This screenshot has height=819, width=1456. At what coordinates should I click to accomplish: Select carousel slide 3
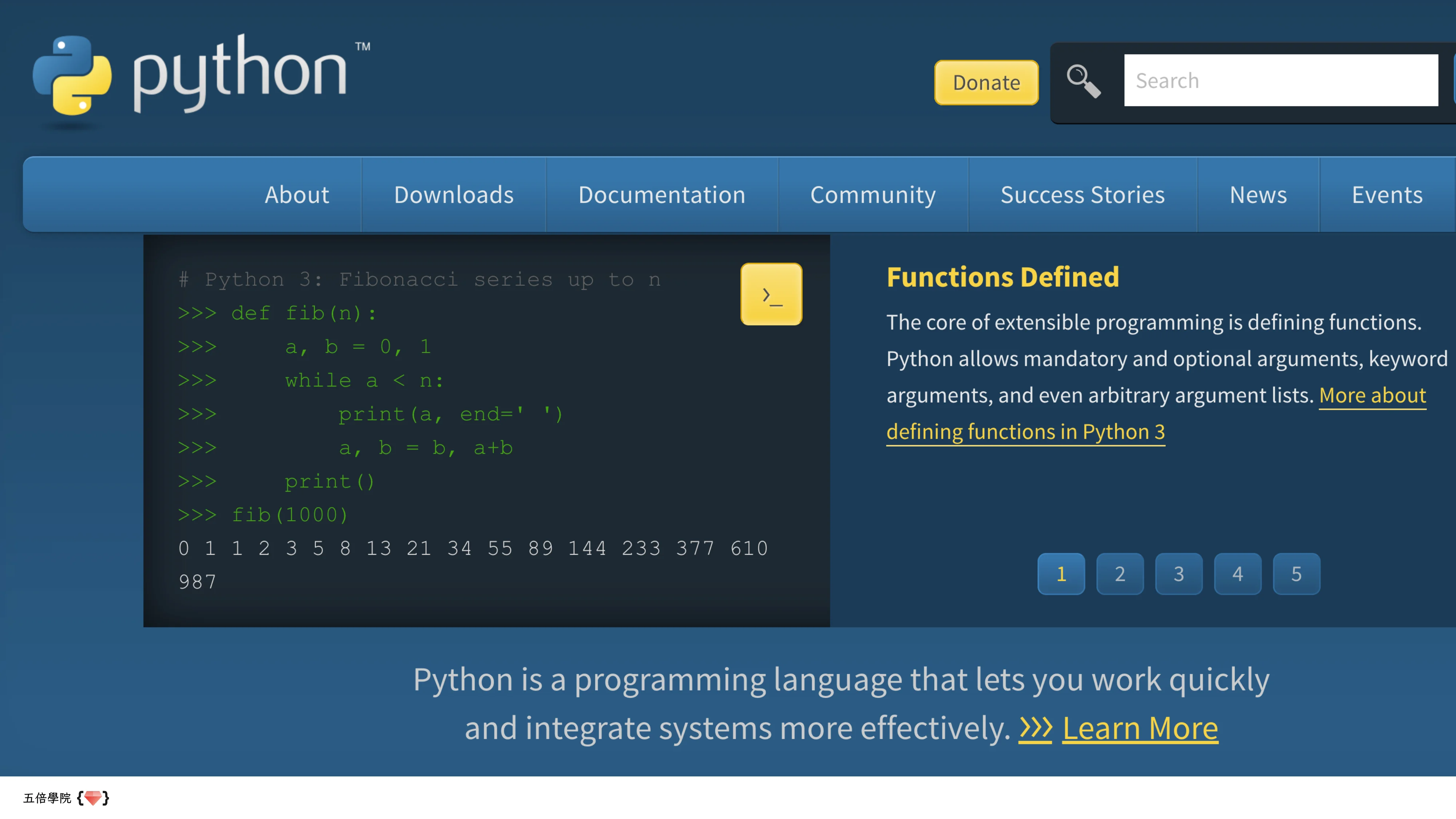click(1179, 574)
